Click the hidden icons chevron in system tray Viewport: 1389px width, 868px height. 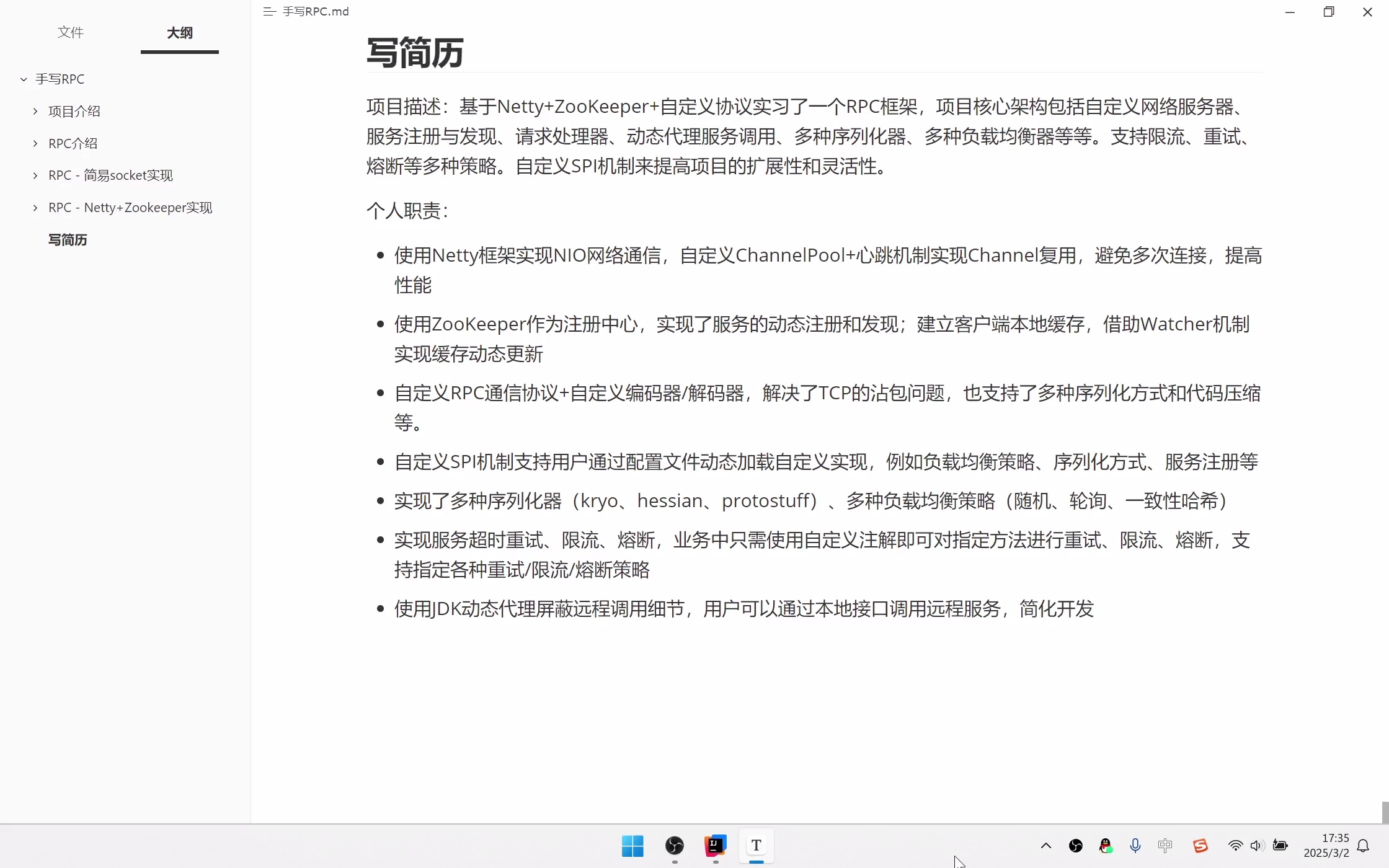(1046, 845)
